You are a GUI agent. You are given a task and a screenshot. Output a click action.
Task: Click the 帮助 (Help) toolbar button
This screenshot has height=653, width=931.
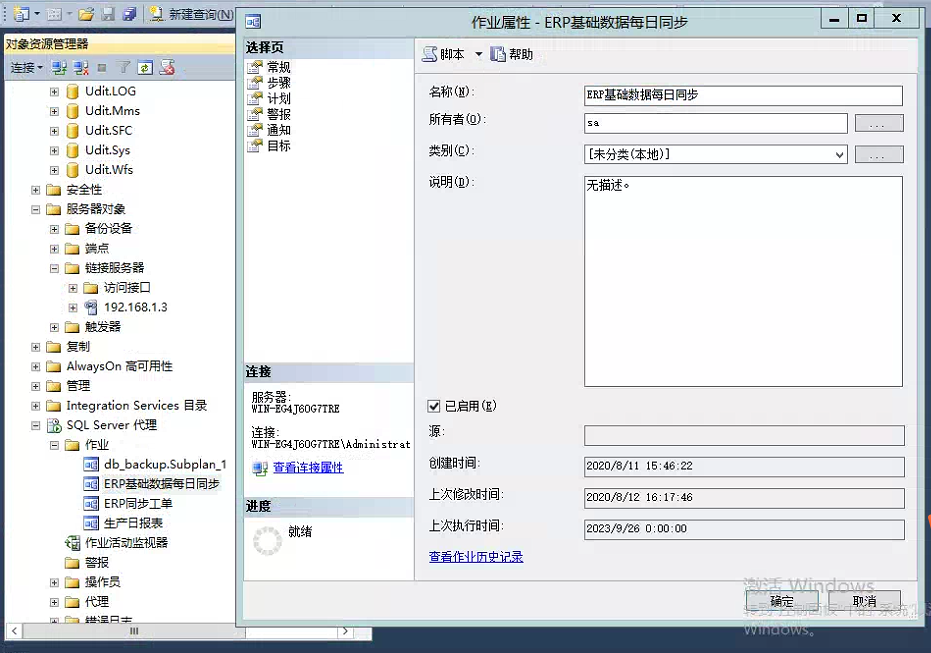click(512, 54)
